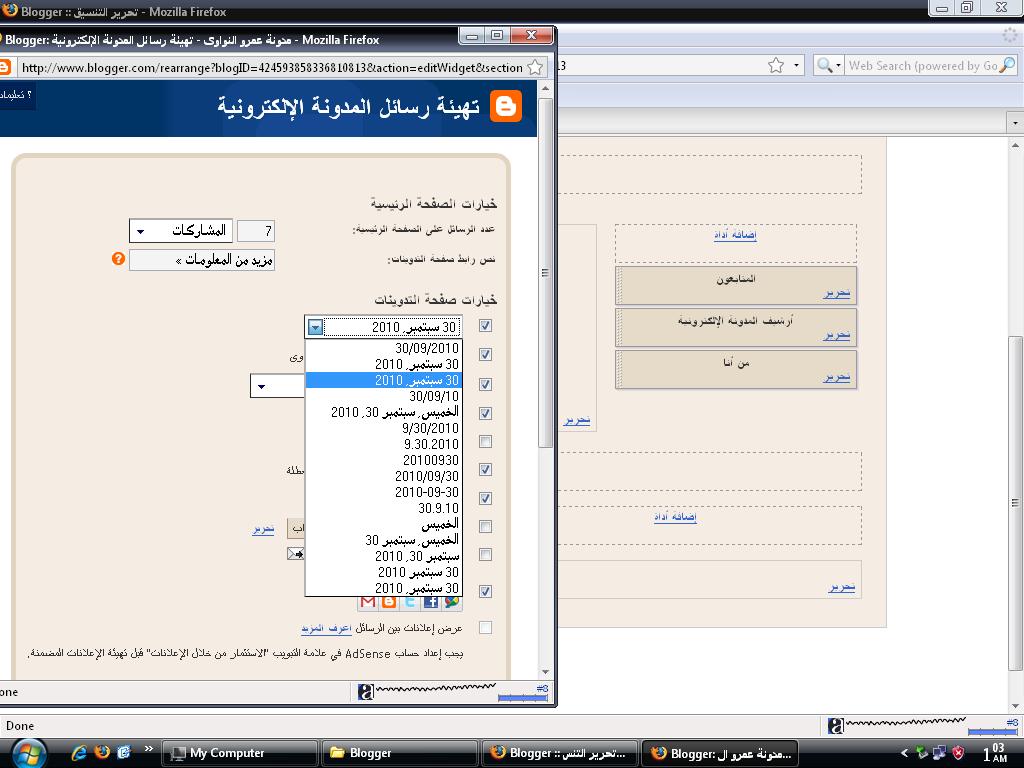This screenshot has height=768, width=1024.
Task: Click the Firefox icon in the main window title bar
Action: [x=9, y=10]
